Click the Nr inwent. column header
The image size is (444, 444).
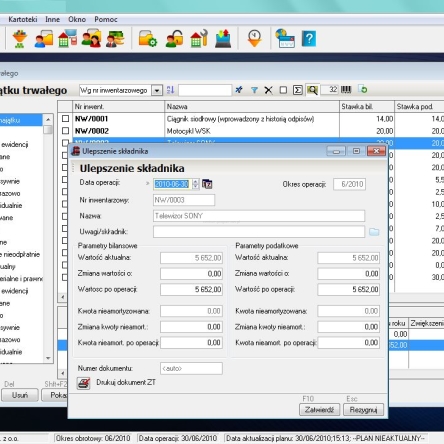point(119,107)
